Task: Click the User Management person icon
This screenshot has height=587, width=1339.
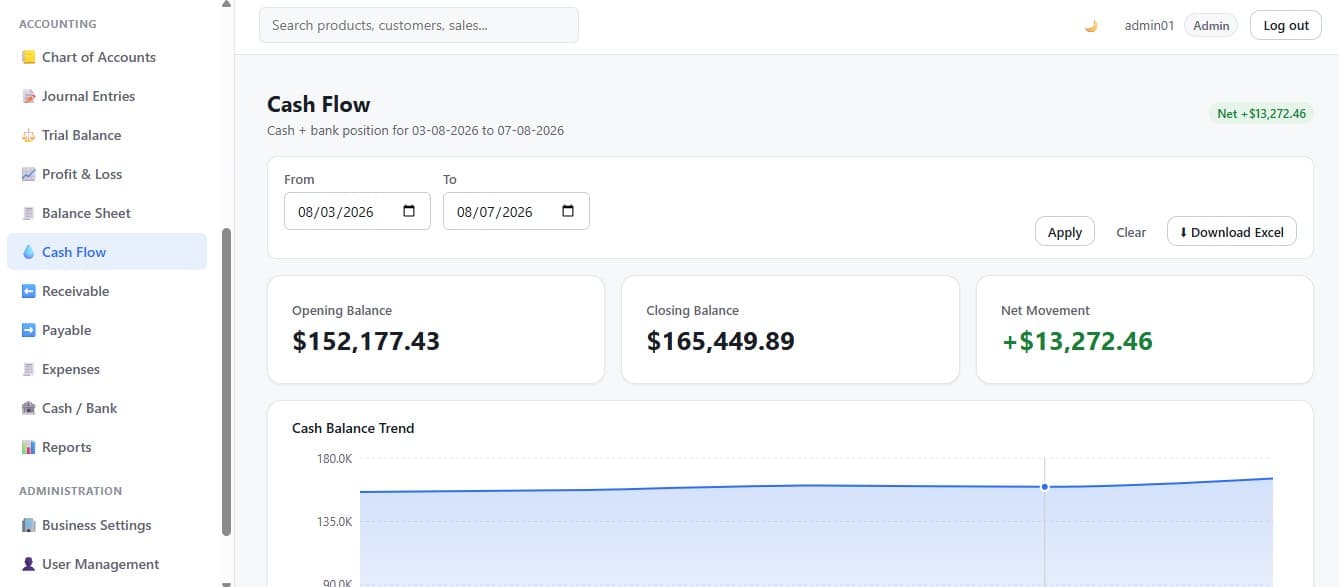Action: [28, 564]
